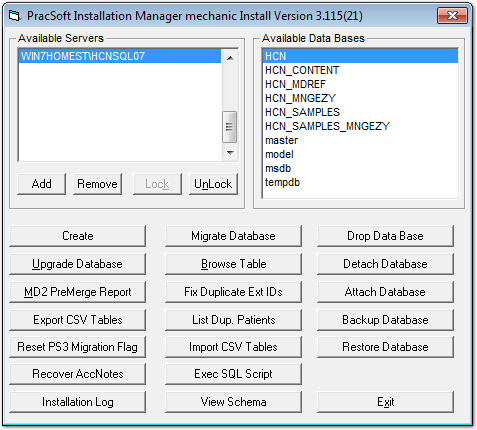The height and width of the screenshot is (430, 477).
Task: Click Exec SQL Script
Action: coord(233,374)
